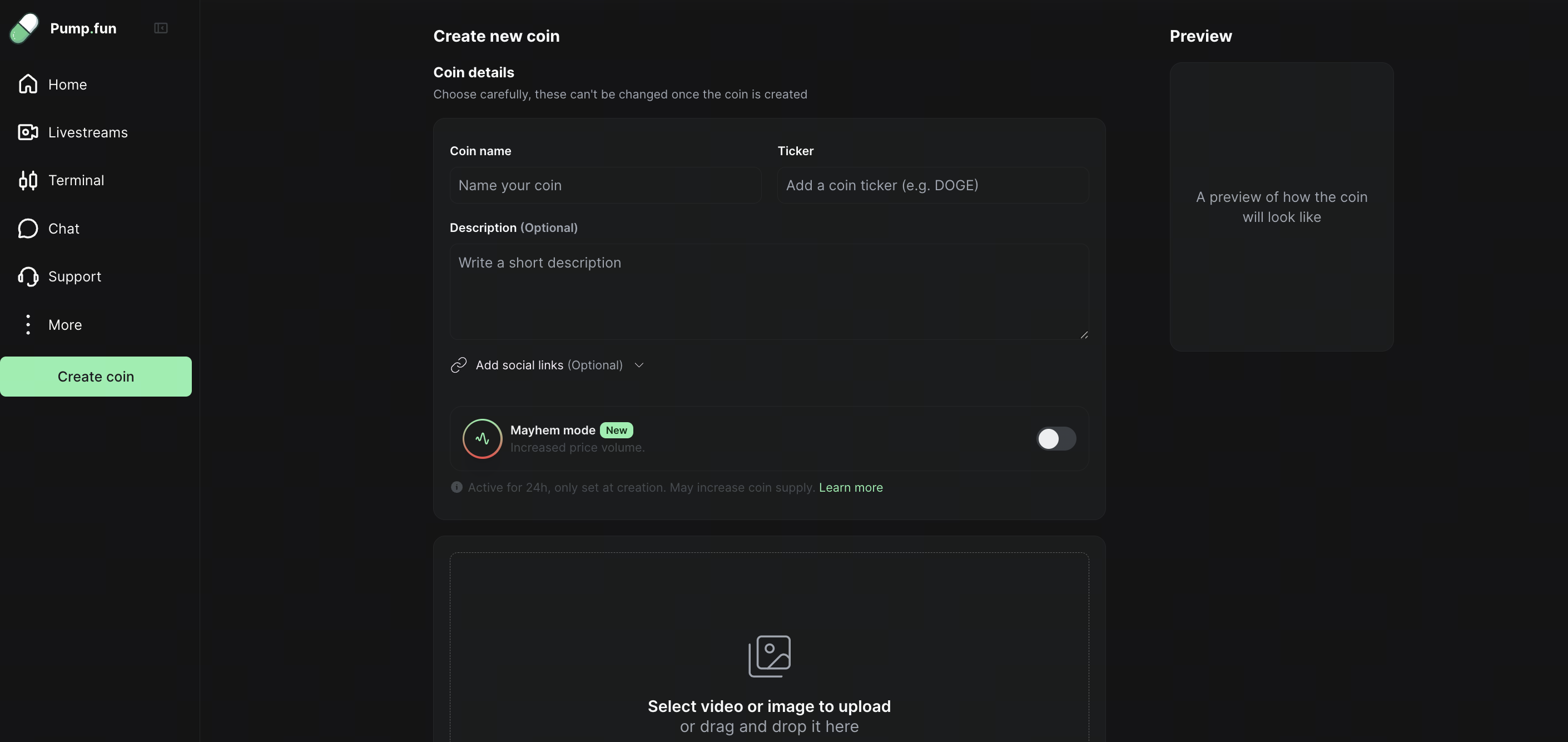
Task: Click the Support headset icon
Action: tap(27, 276)
